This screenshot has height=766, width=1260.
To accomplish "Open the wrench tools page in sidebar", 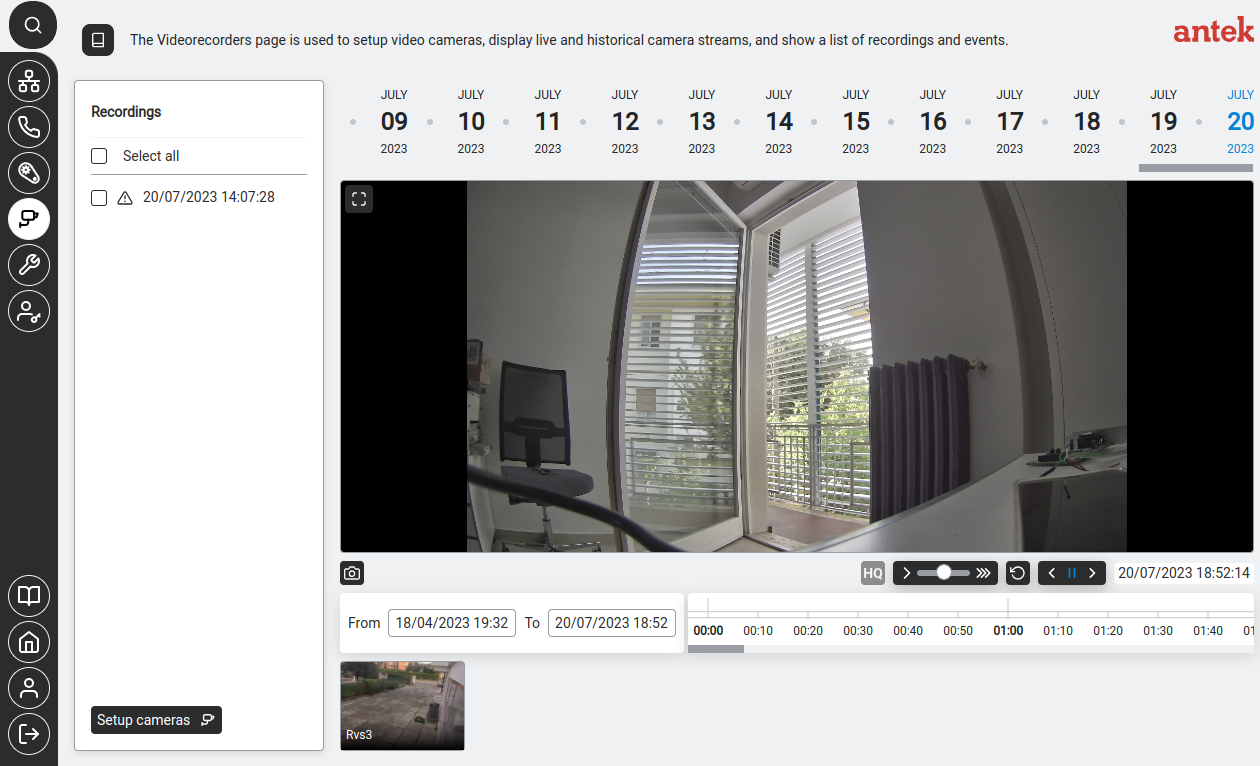I will coord(29,265).
